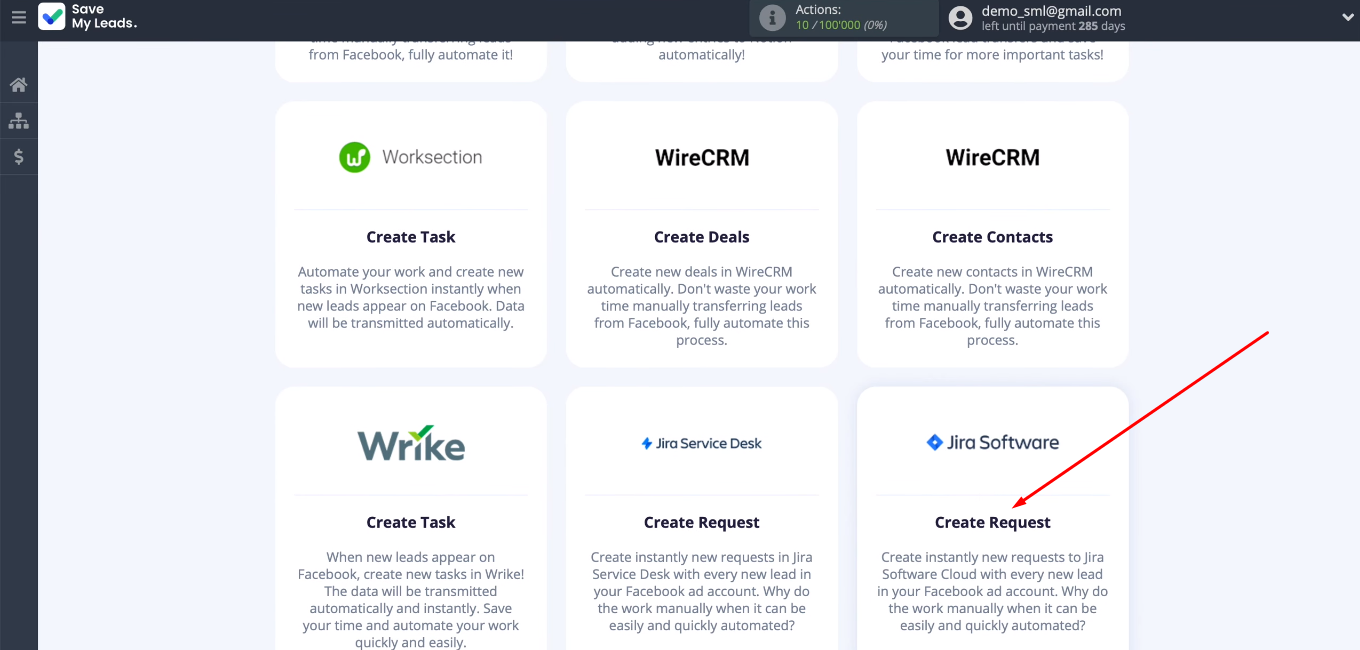Click the Wrike description paragraph

coord(411,599)
